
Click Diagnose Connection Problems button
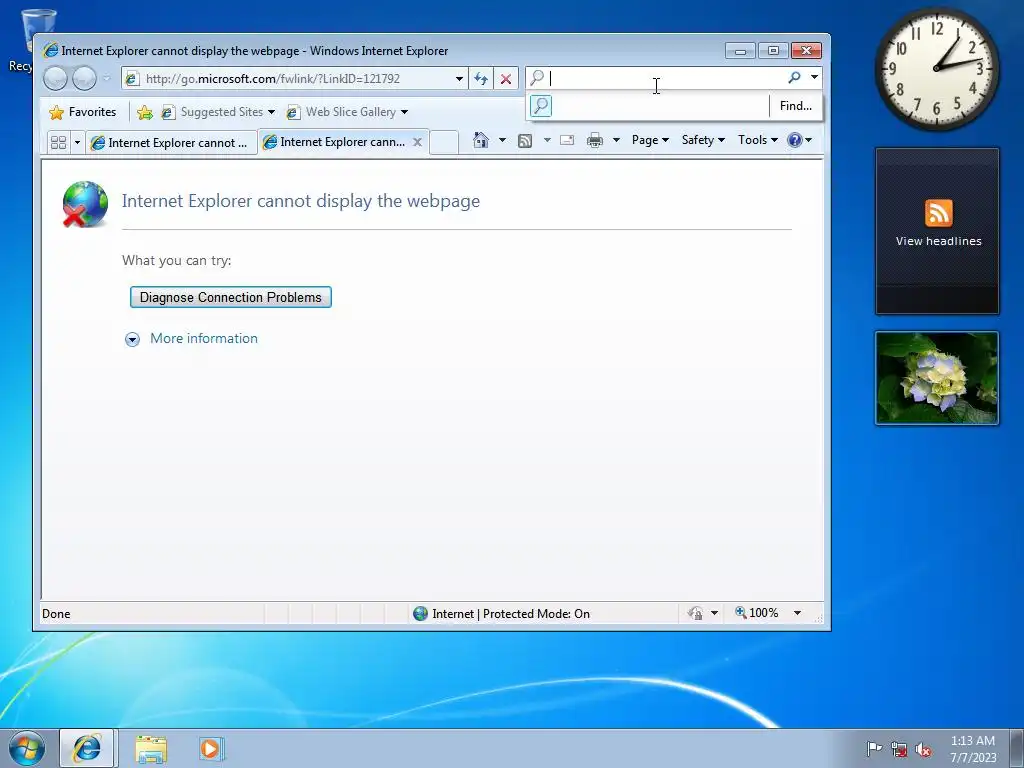click(x=231, y=297)
